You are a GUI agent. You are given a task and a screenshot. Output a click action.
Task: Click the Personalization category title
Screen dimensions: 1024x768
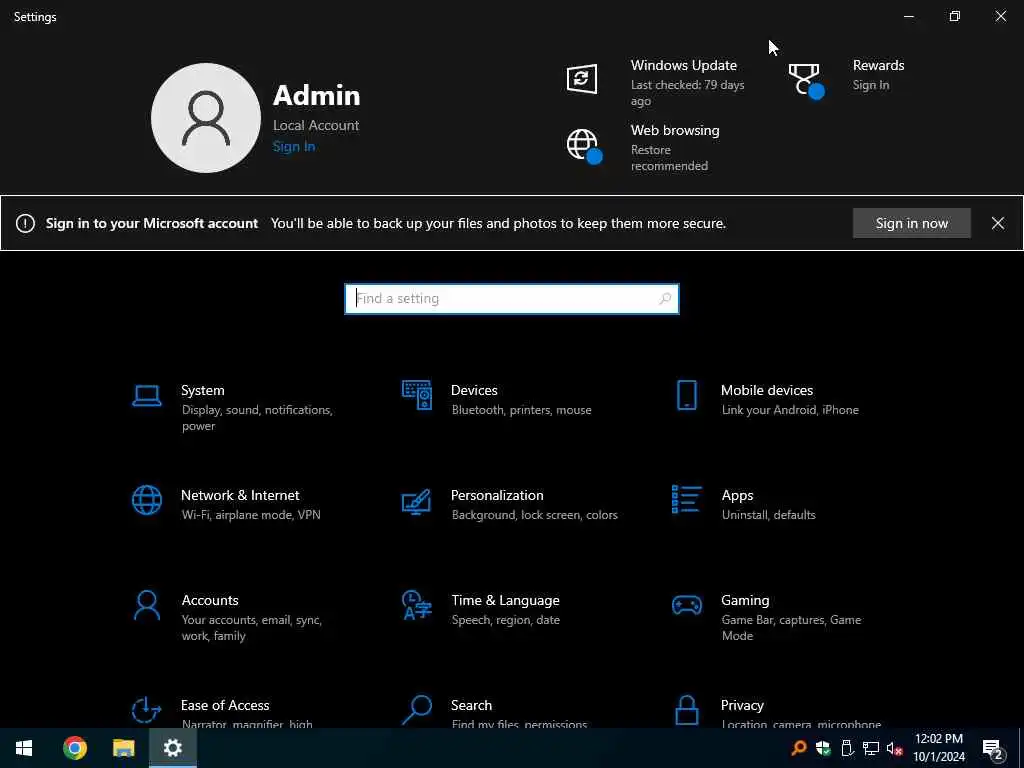(497, 495)
